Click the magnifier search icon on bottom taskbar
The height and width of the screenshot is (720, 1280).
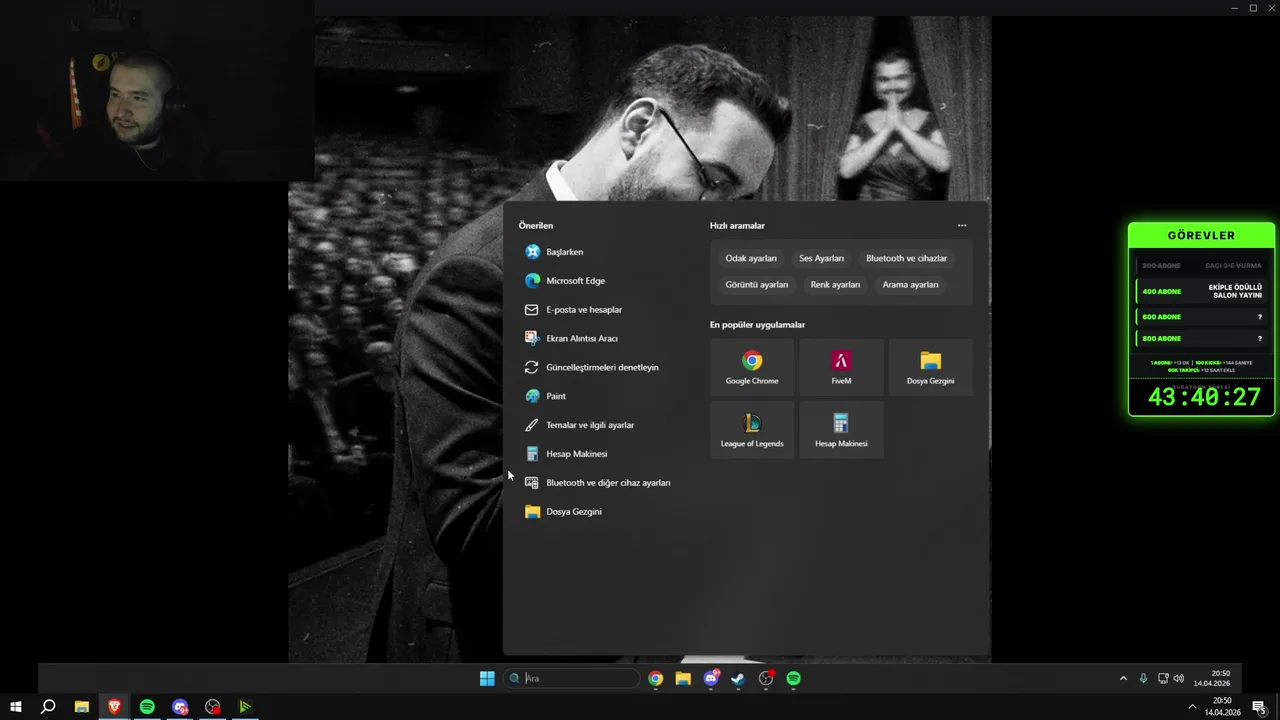click(x=48, y=707)
